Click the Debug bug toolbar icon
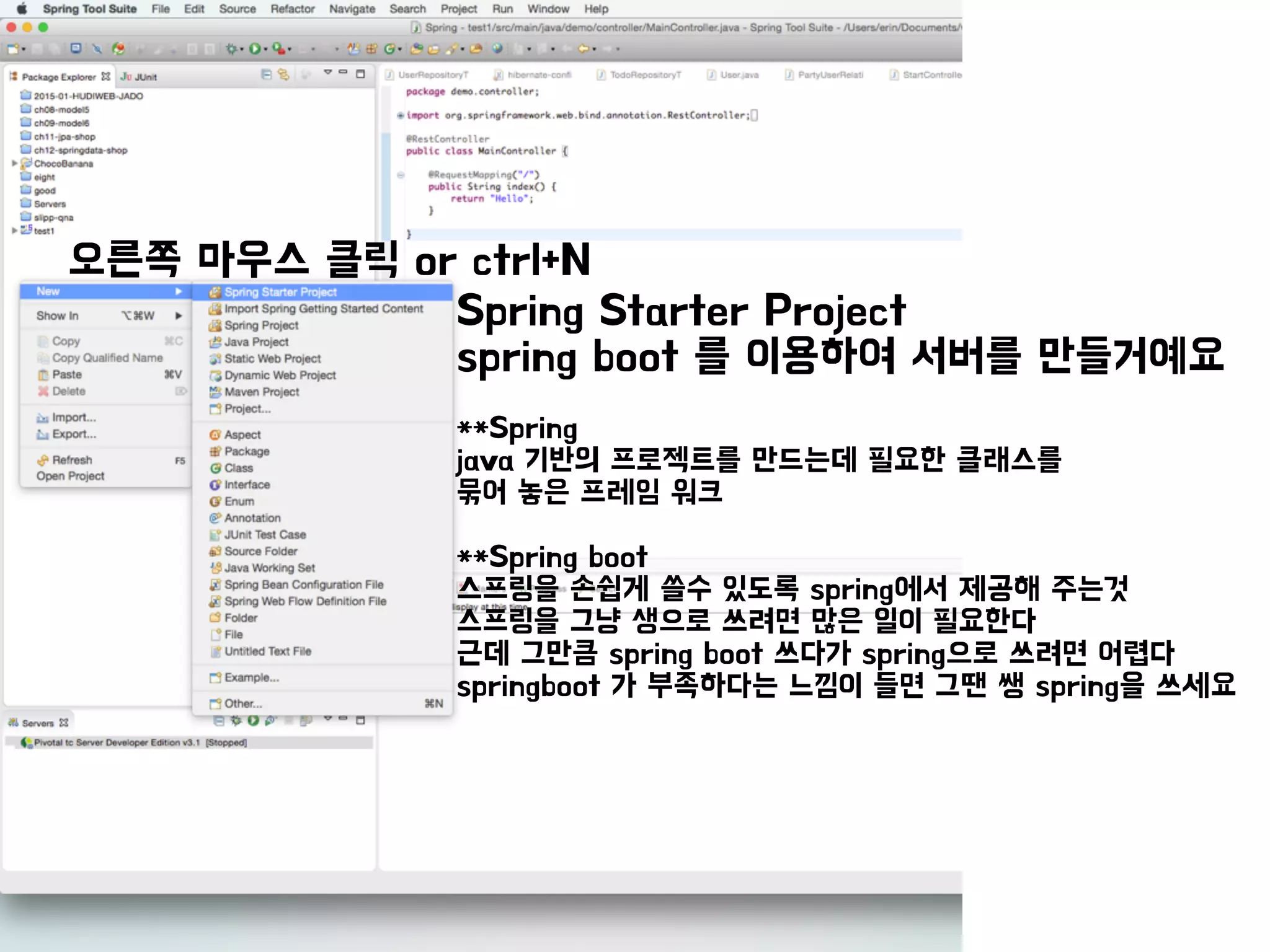Screen dimensions: 1270x952 [231, 48]
